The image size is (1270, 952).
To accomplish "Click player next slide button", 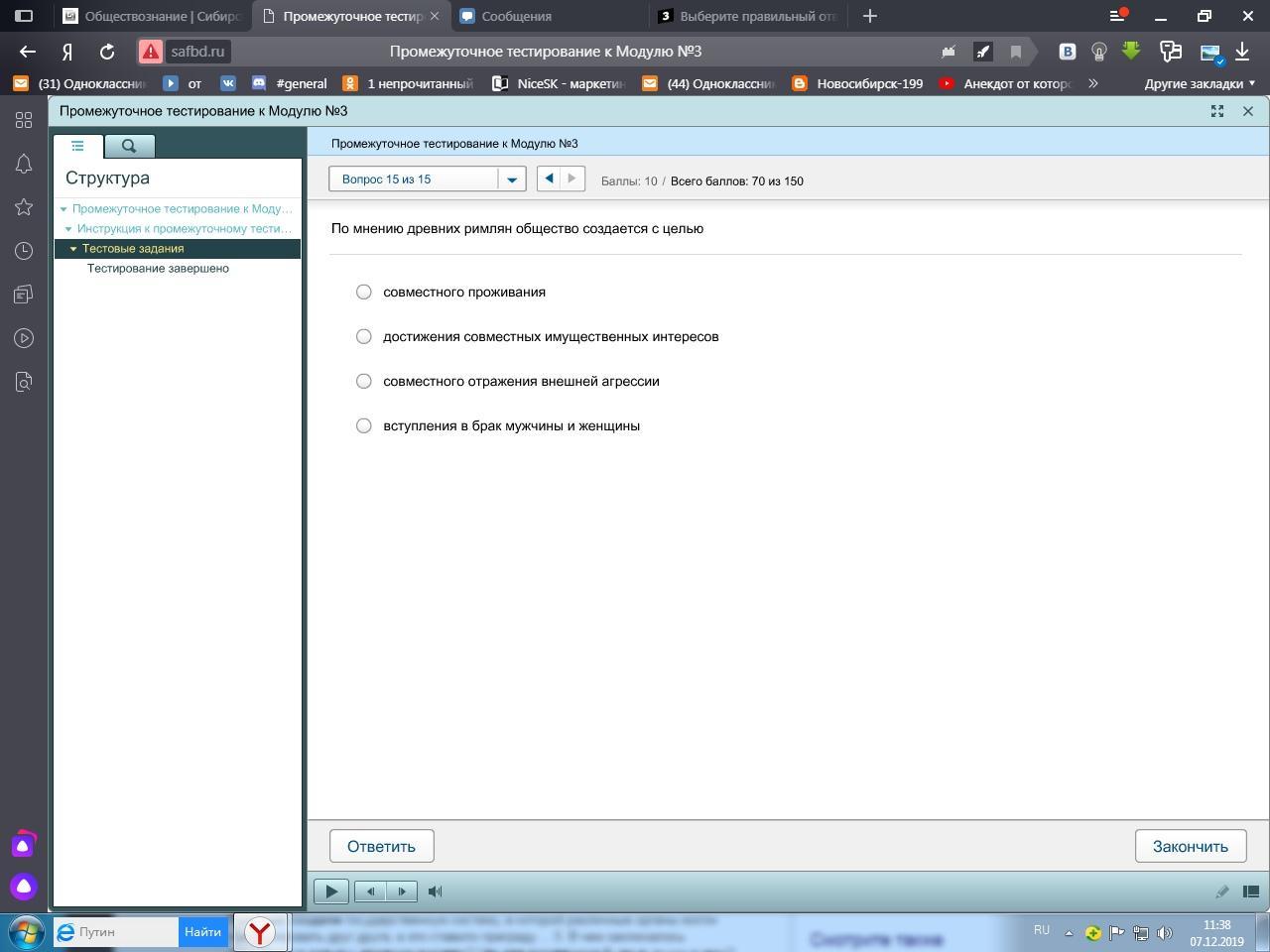I will point(402,892).
